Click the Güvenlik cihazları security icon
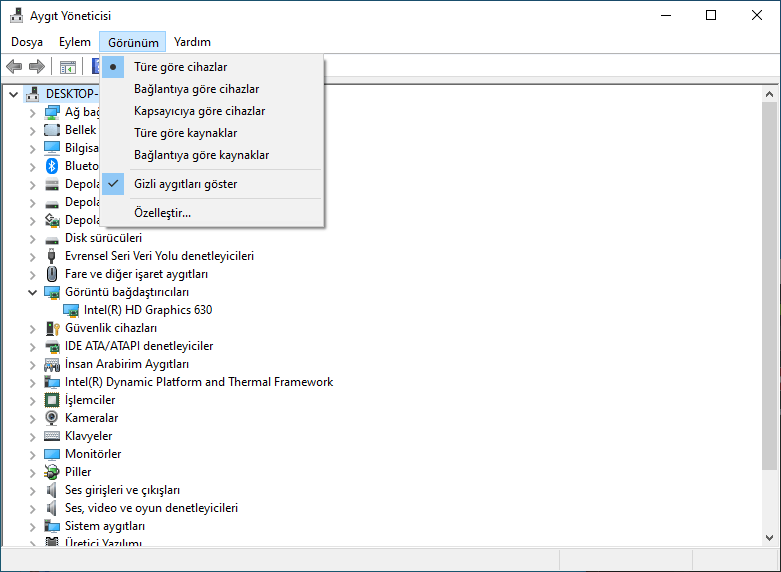Screen dimensions: 781x572 (x=52, y=328)
